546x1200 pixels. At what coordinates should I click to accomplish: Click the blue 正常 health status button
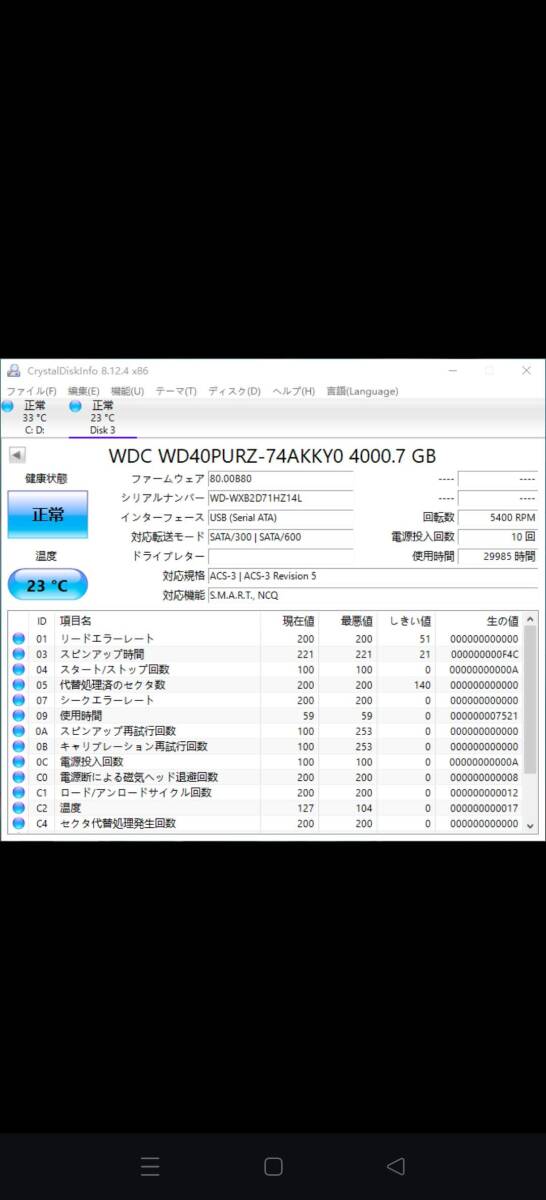47,515
